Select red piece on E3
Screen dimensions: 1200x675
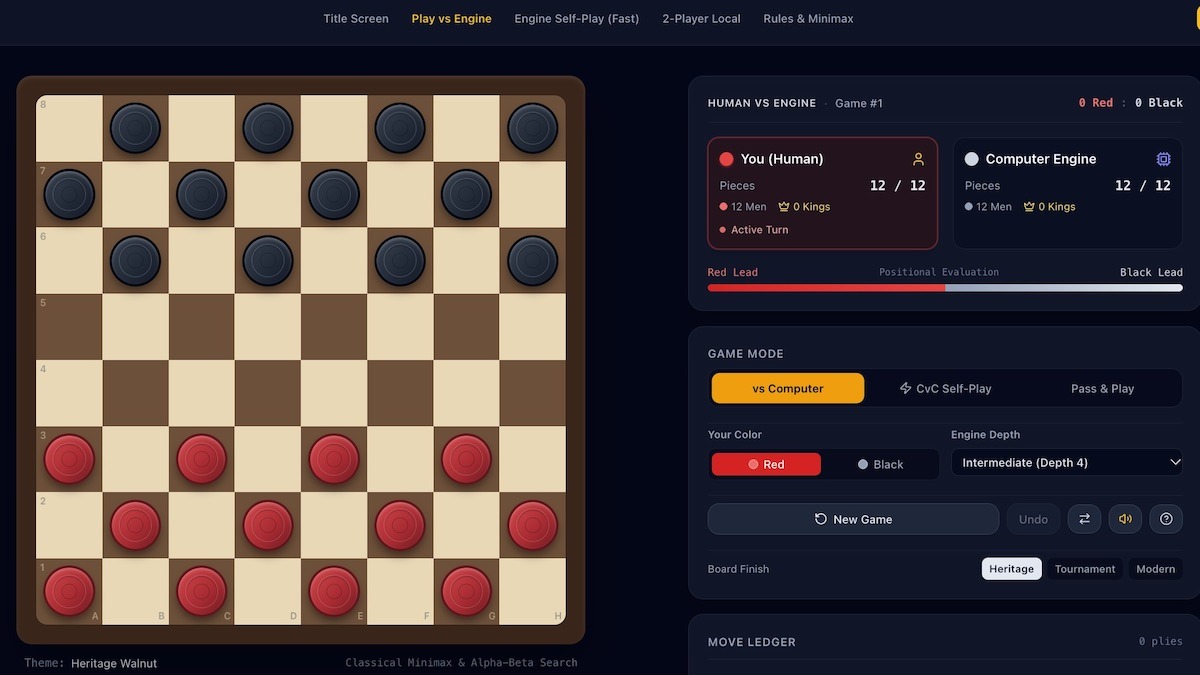pyautogui.click(x=334, y=459)
